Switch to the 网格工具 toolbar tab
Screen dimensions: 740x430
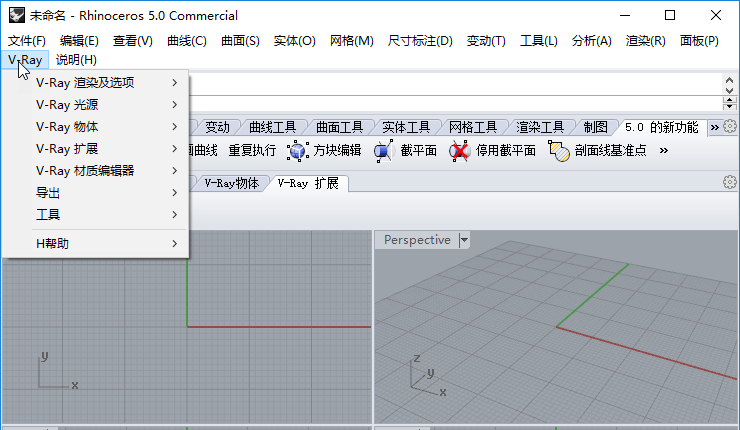point(473,127)
